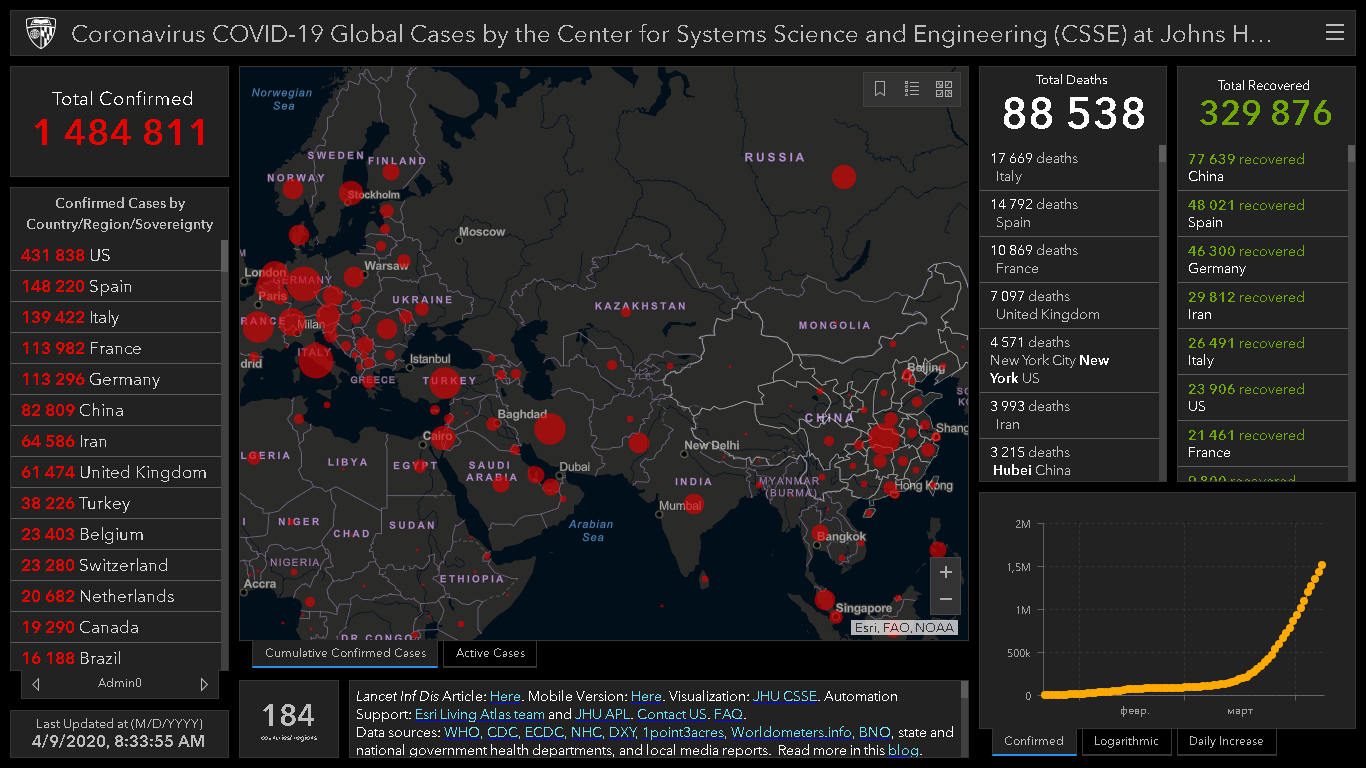This screenshot has height=768, width=1366.
Task: Open the JHU CSSE visualization link
Action: tap(785, 696)
